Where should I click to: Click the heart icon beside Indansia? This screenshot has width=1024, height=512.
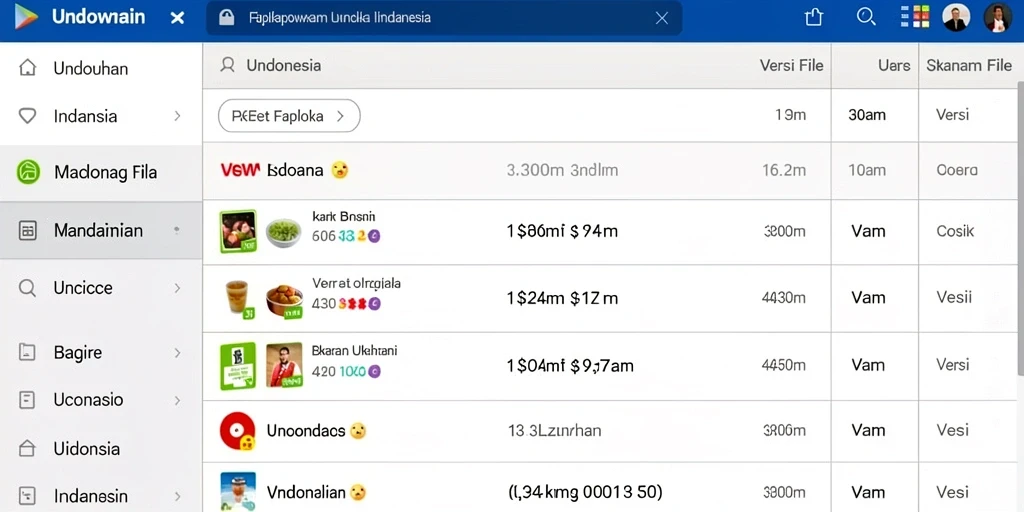coord(27,116)
